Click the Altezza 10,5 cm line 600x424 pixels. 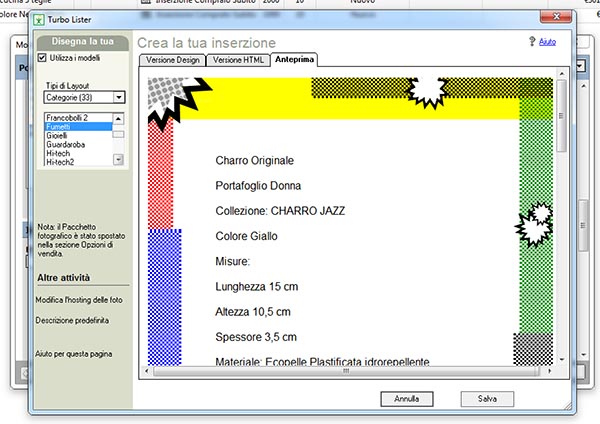tap(253, 312)
